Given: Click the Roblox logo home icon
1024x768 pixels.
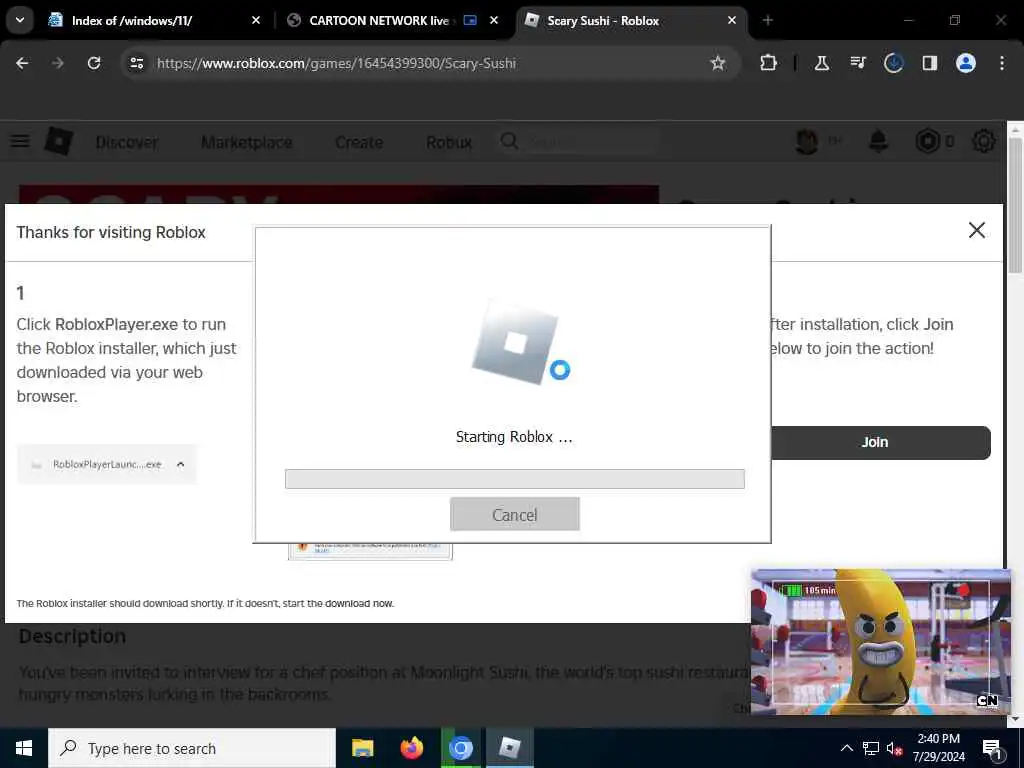Looking at the screenshot, I should (58, 141).
